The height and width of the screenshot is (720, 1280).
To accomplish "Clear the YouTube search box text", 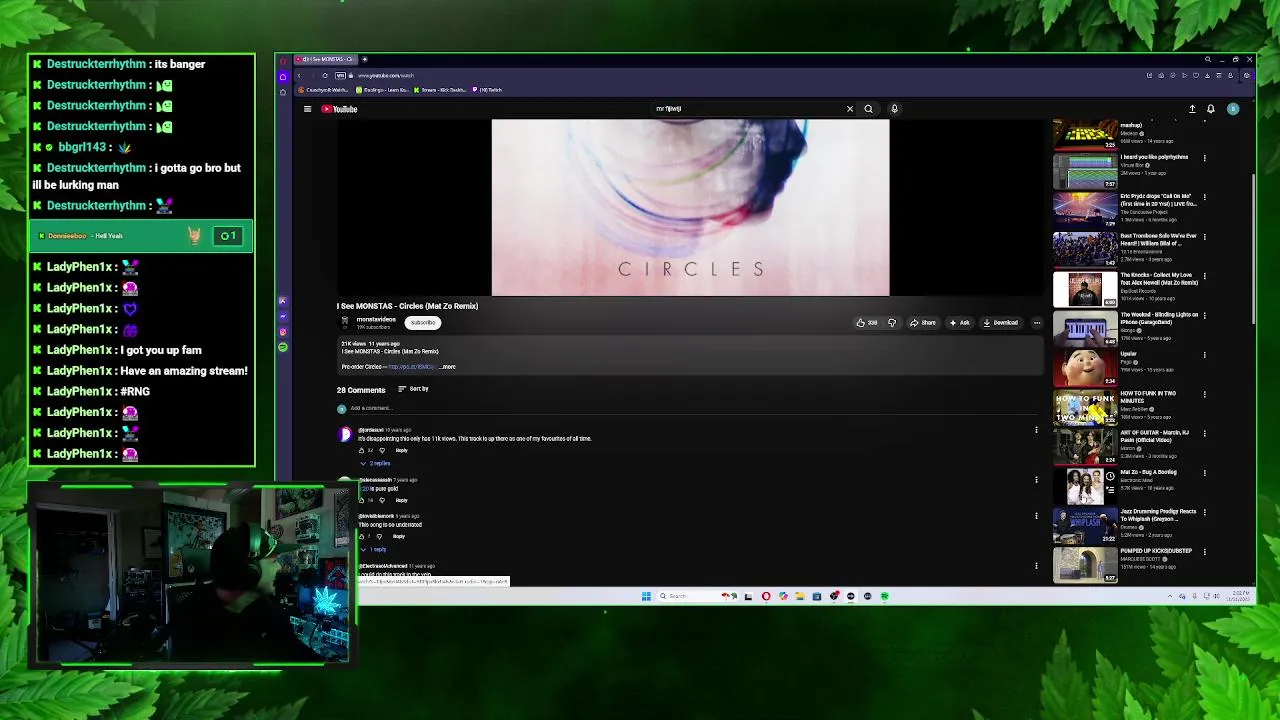I will click(850, 109).
